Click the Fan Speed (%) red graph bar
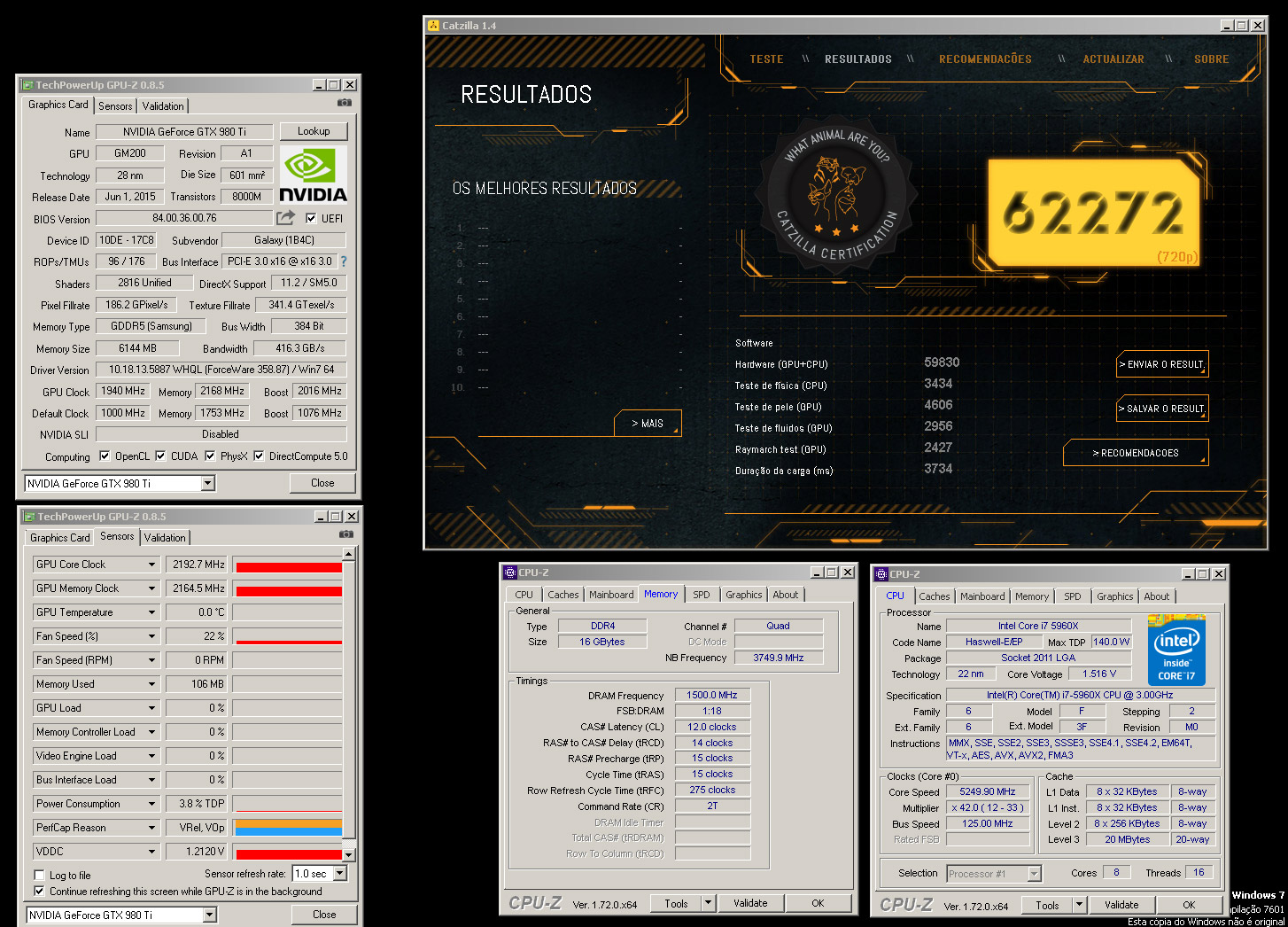The width and height of the screenshot is (1288, 927). click(288, 642)
